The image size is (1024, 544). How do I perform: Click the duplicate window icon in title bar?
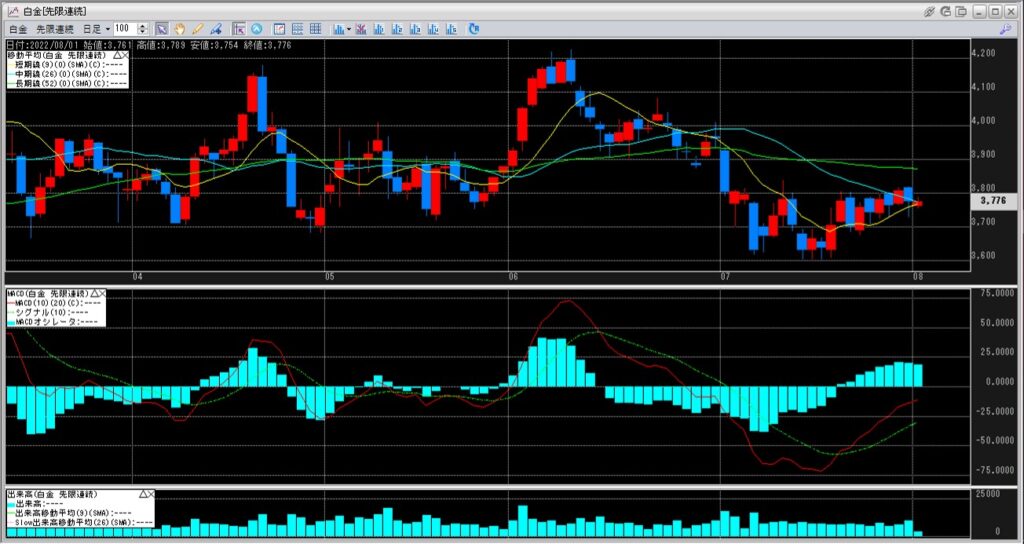961,11
